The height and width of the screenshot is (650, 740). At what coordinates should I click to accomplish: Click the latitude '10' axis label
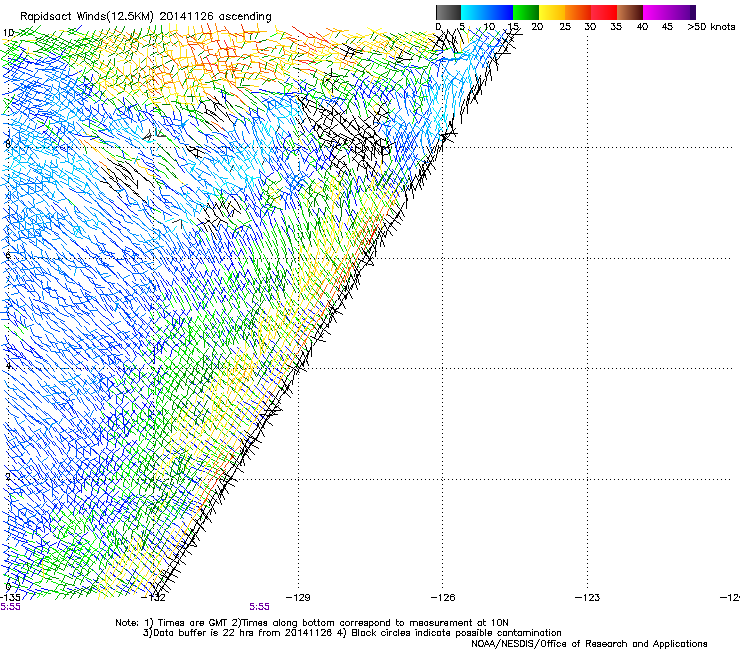coord(8,33)
